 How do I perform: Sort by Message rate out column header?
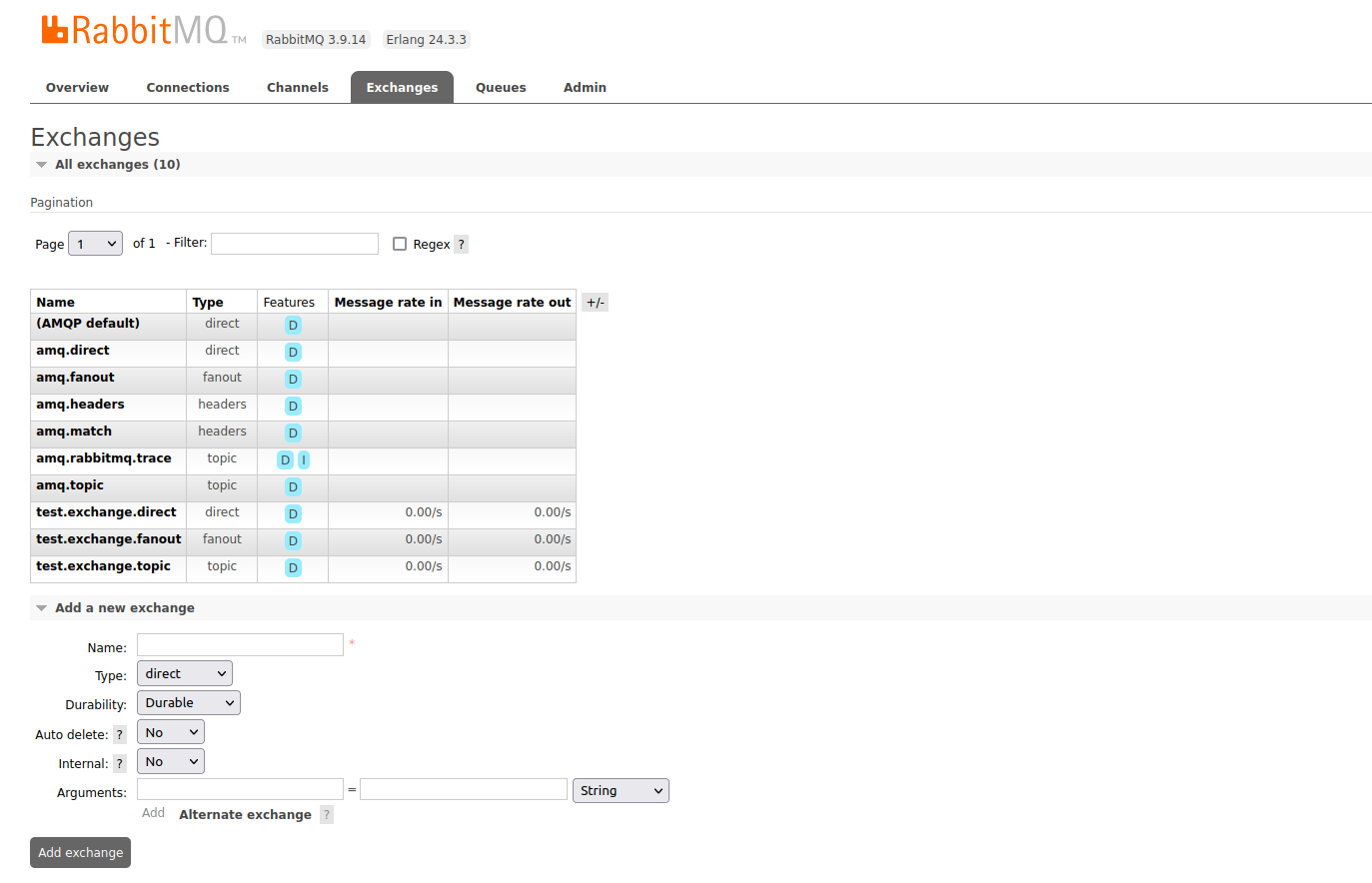(512, 303)
